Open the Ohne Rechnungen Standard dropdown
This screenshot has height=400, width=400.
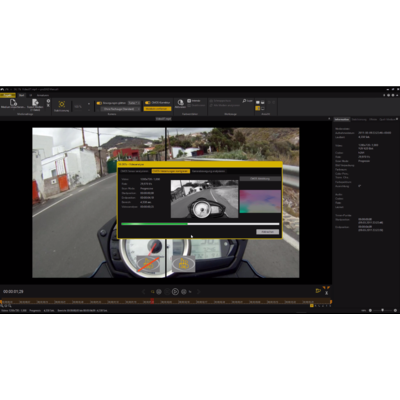[120, 109]
